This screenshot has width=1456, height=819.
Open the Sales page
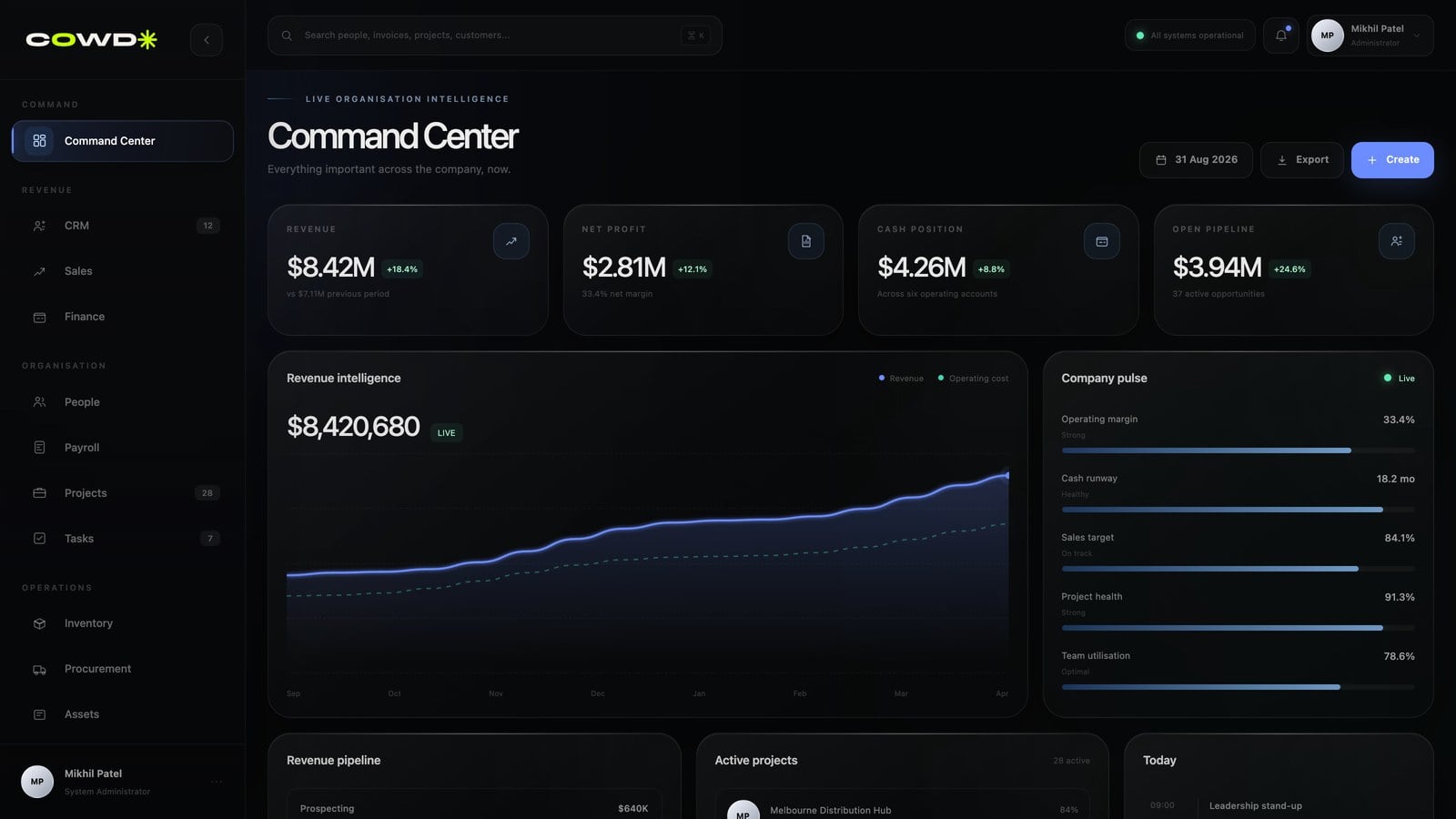[123, 271]
